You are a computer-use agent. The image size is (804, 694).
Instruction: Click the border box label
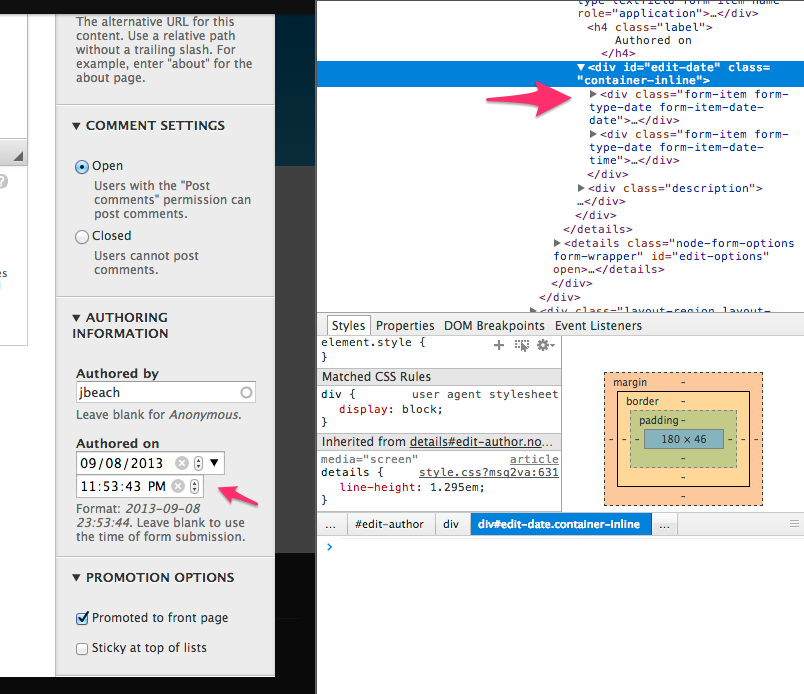[x=642, y=401]
